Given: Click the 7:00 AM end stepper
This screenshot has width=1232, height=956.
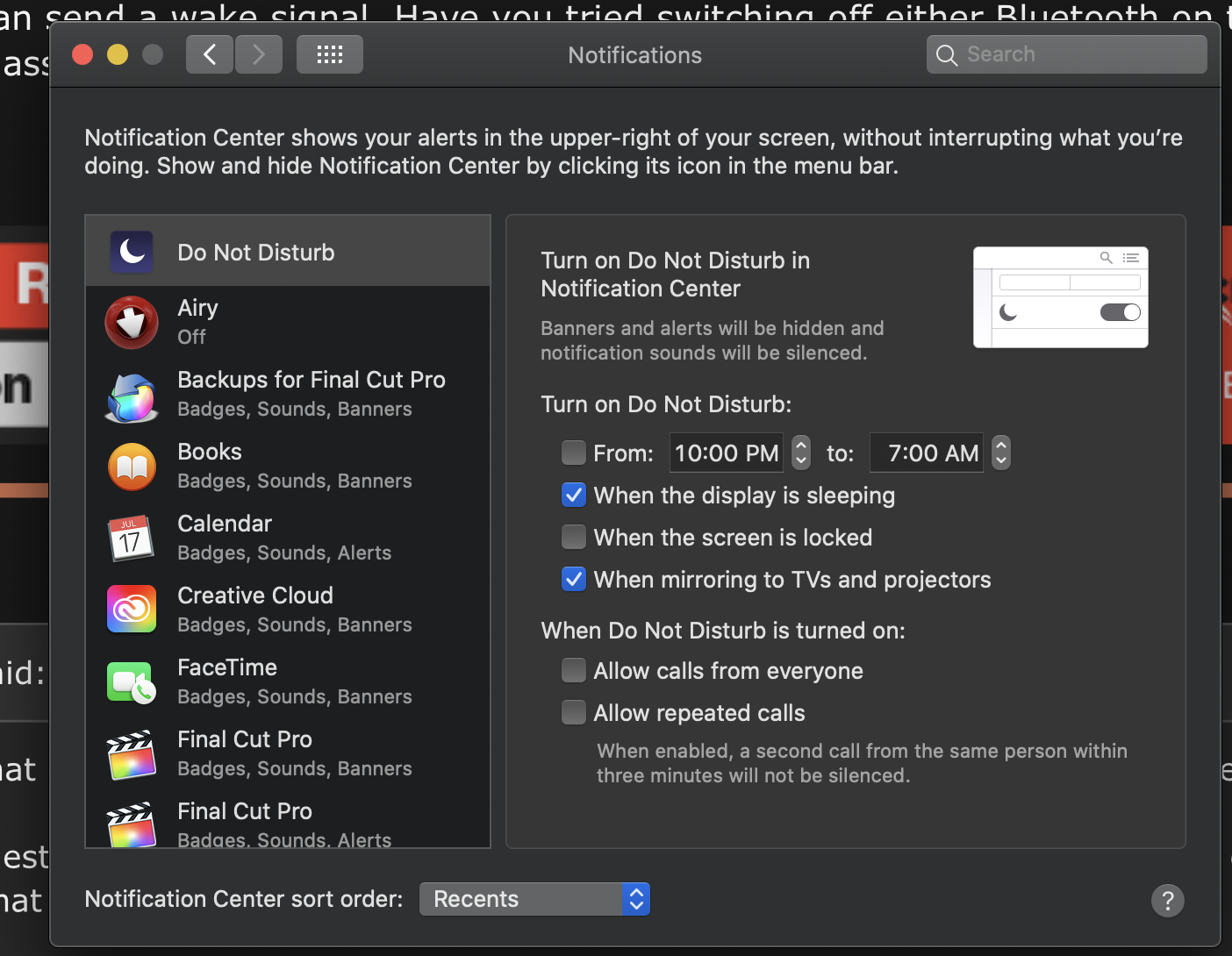Looking at the screenshot, I should pyautogui.click(x=1001, y=453).
